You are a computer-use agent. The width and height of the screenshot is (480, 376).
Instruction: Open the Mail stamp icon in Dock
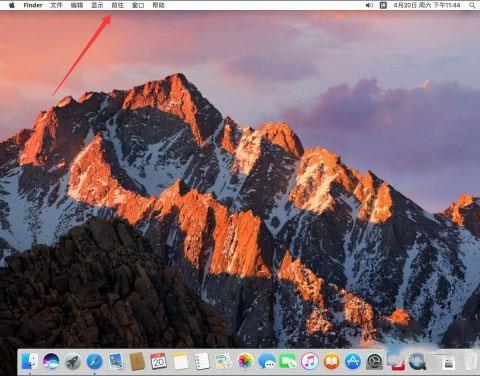[x=116, y=361]
